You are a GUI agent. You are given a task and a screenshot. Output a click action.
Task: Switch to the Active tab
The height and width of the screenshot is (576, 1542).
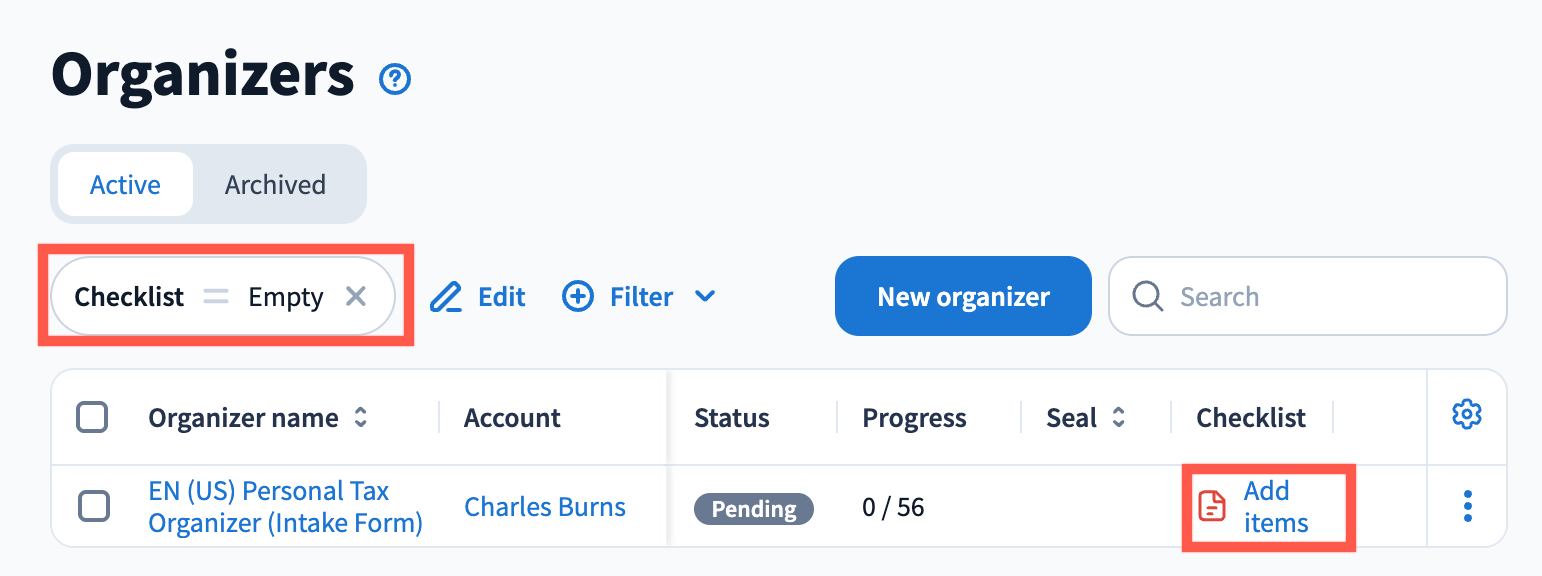pos(125,185)
